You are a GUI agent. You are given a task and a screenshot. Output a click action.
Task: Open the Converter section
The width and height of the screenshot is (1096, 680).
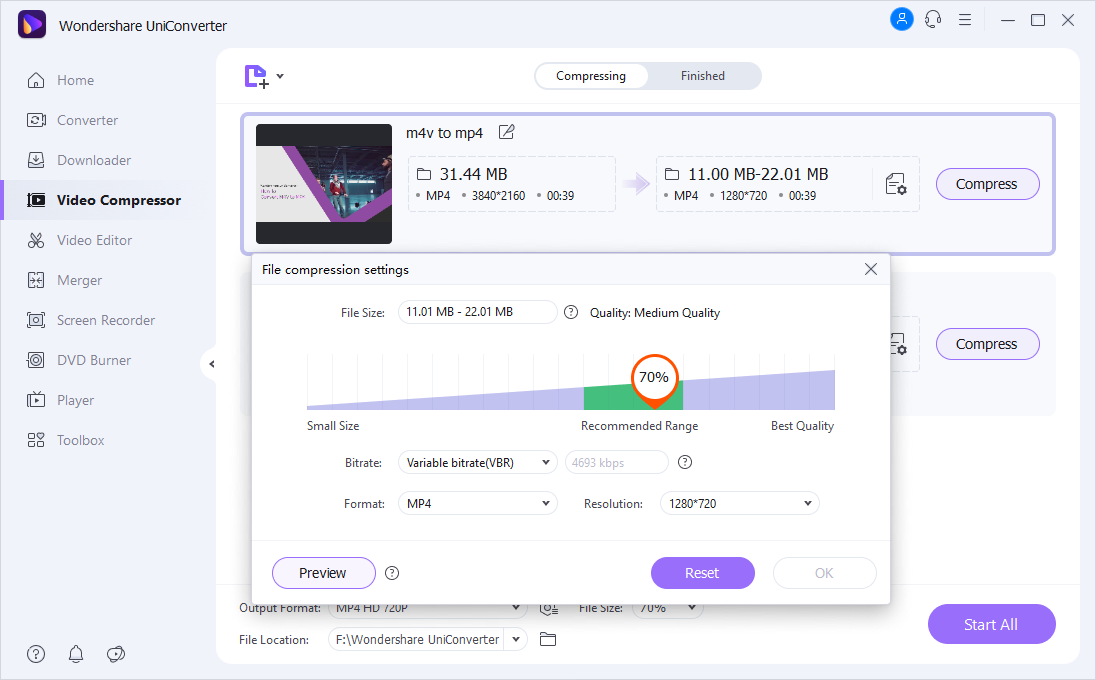pos(72,120)
